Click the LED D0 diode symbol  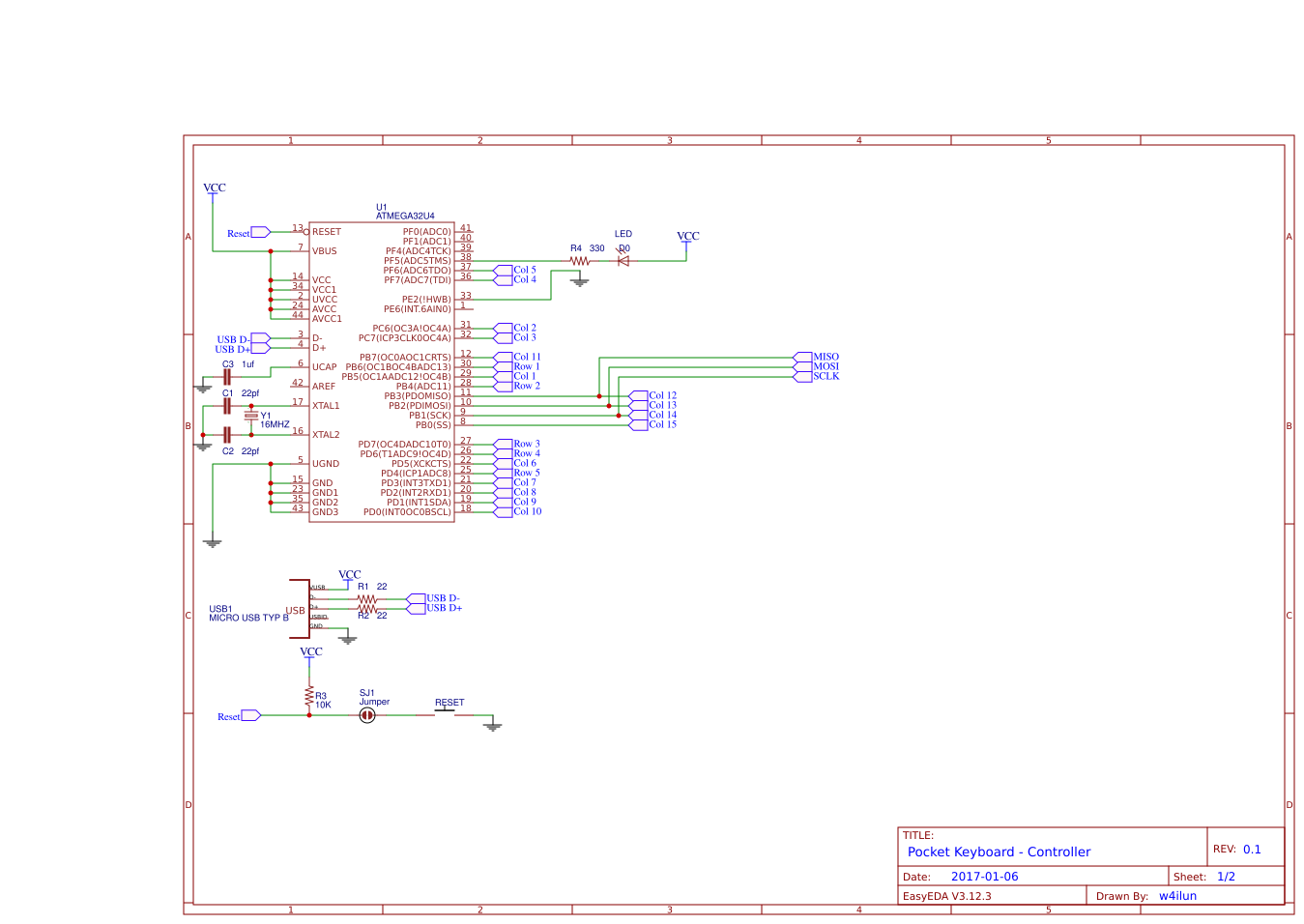[623, 261]
